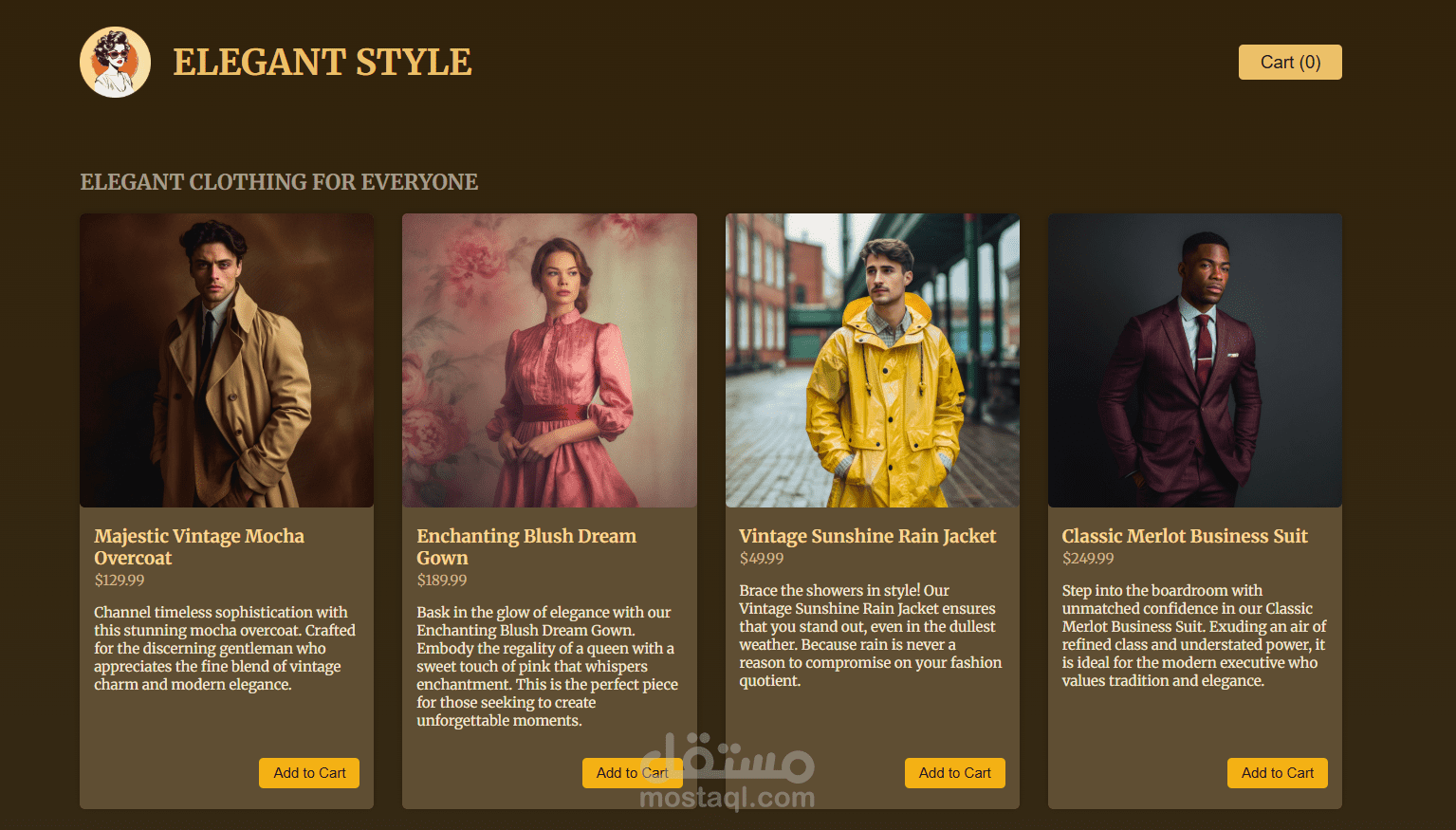Add Enchanting Blush Dream Gown to cart
Image resolution: width=1456 pixels, height=830 pixels.
click(x=632, y=772)
